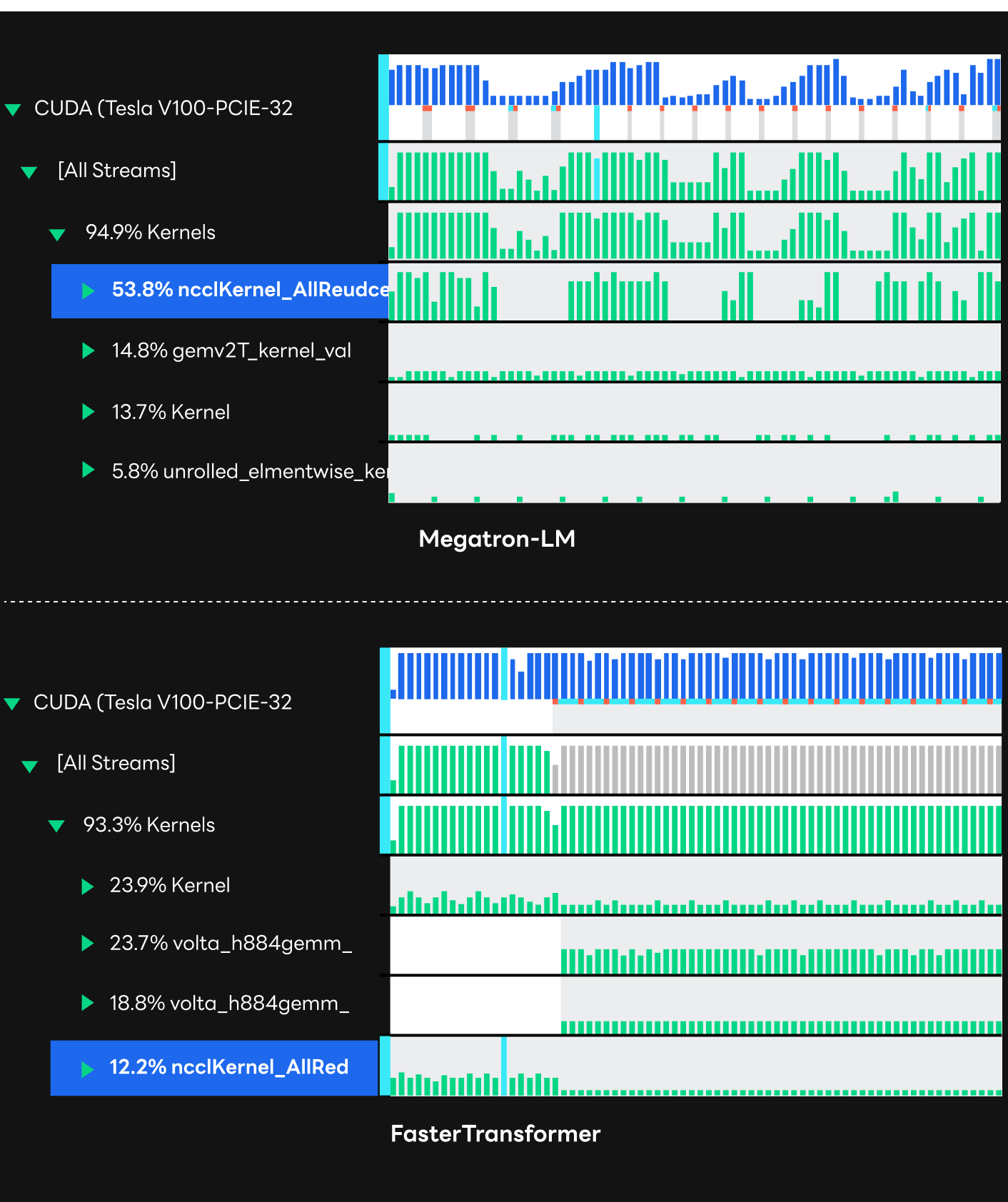Select the 14.8% gemv2T_kernel_val label
Image resolution: width=1008 pixels, height=1202 pixels.
tap(231, 350)
